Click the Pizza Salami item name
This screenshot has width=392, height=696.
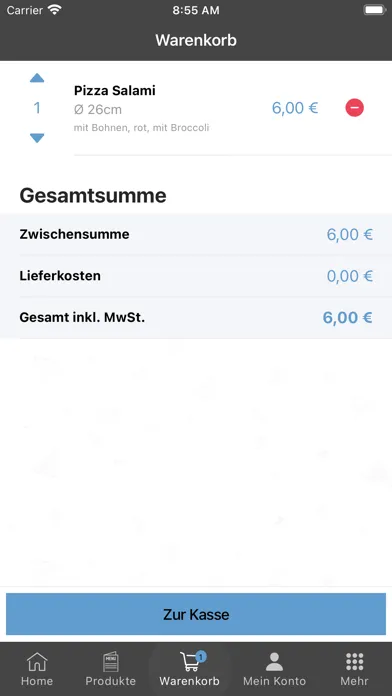115,91
